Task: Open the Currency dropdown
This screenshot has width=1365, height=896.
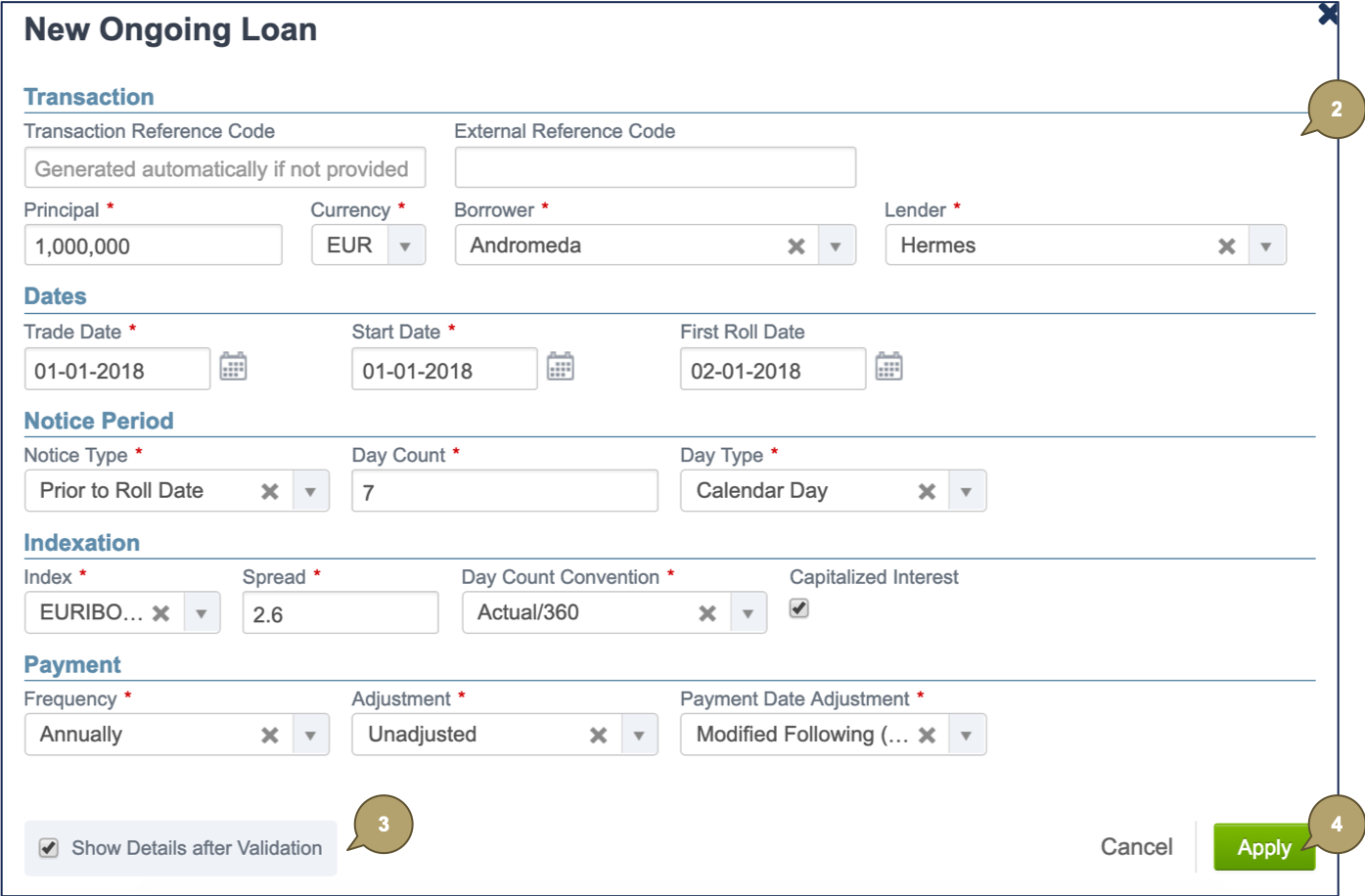Action: [404, 246]
